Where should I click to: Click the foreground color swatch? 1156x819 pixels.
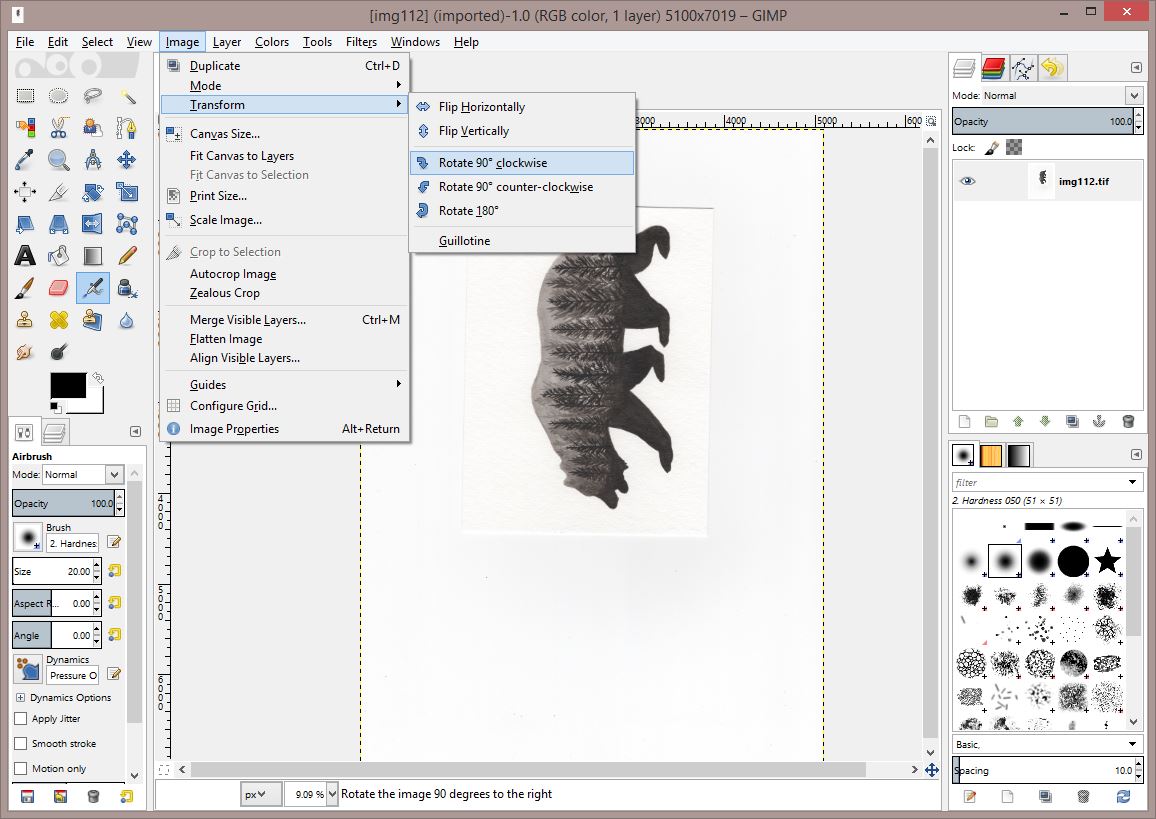click(70, 385)
